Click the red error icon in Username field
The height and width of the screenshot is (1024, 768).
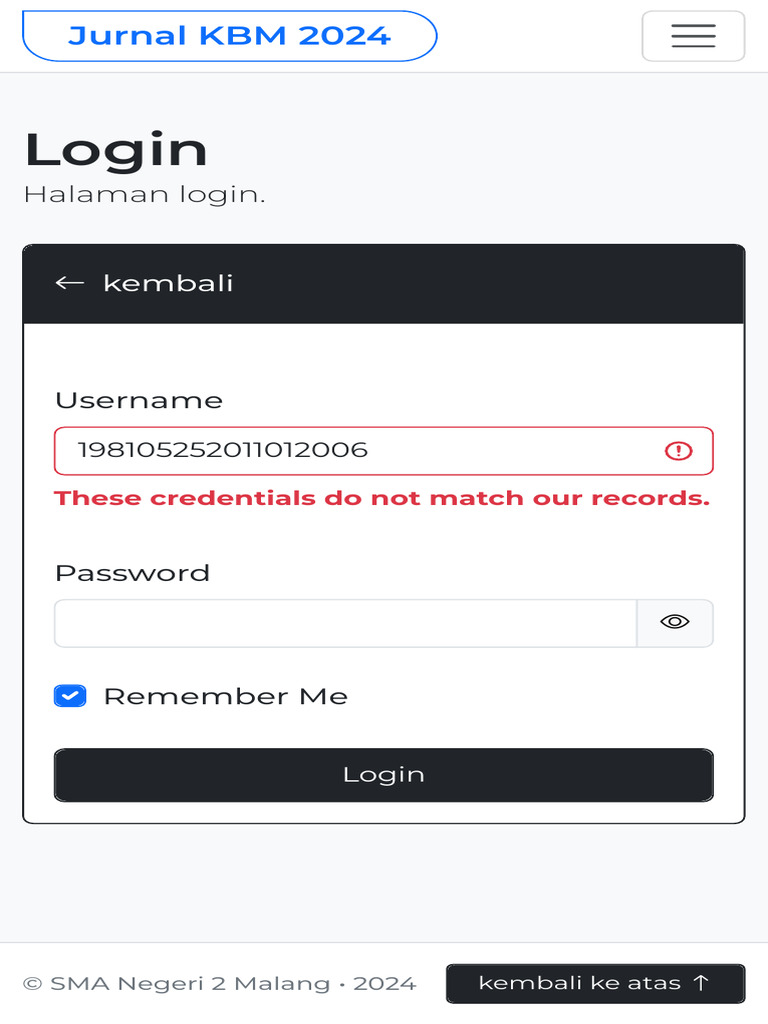click(678, 451)
